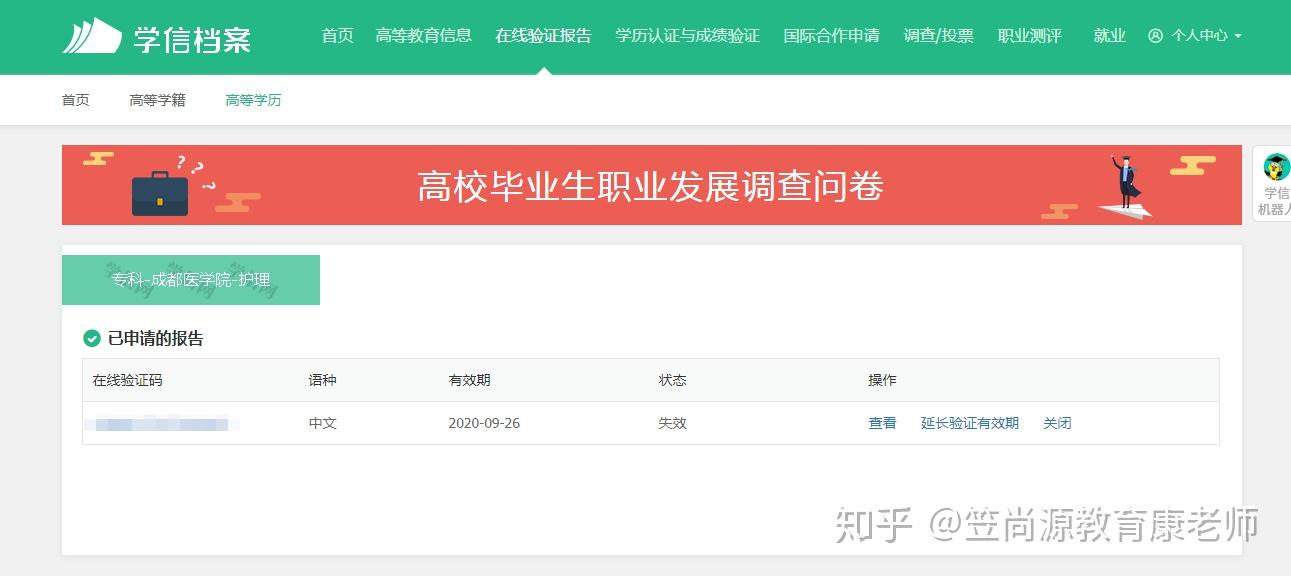The height and width of the screenshot is (576, 1291).
Task: Click the 语种 column header
Action: [x=323, y=380]
